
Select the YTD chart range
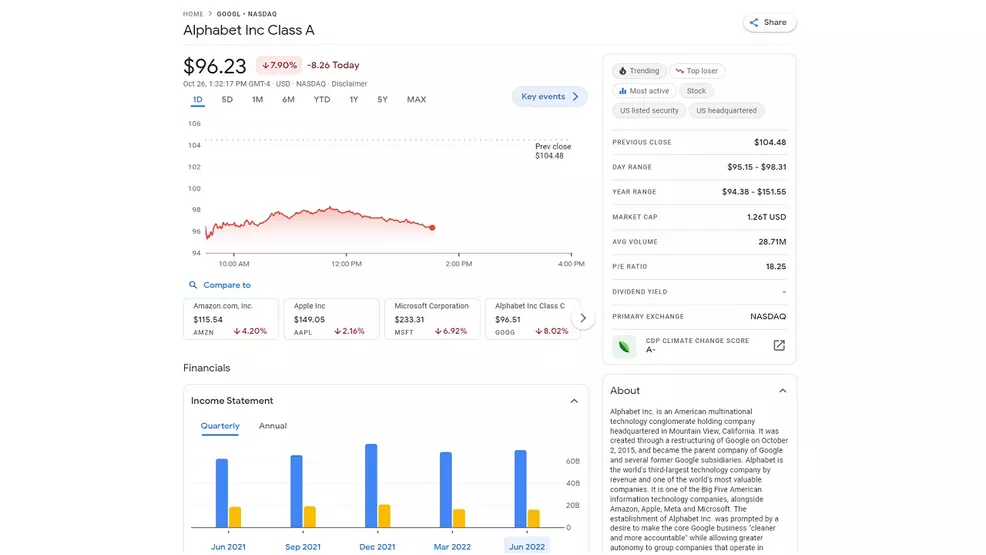point(321,99)
